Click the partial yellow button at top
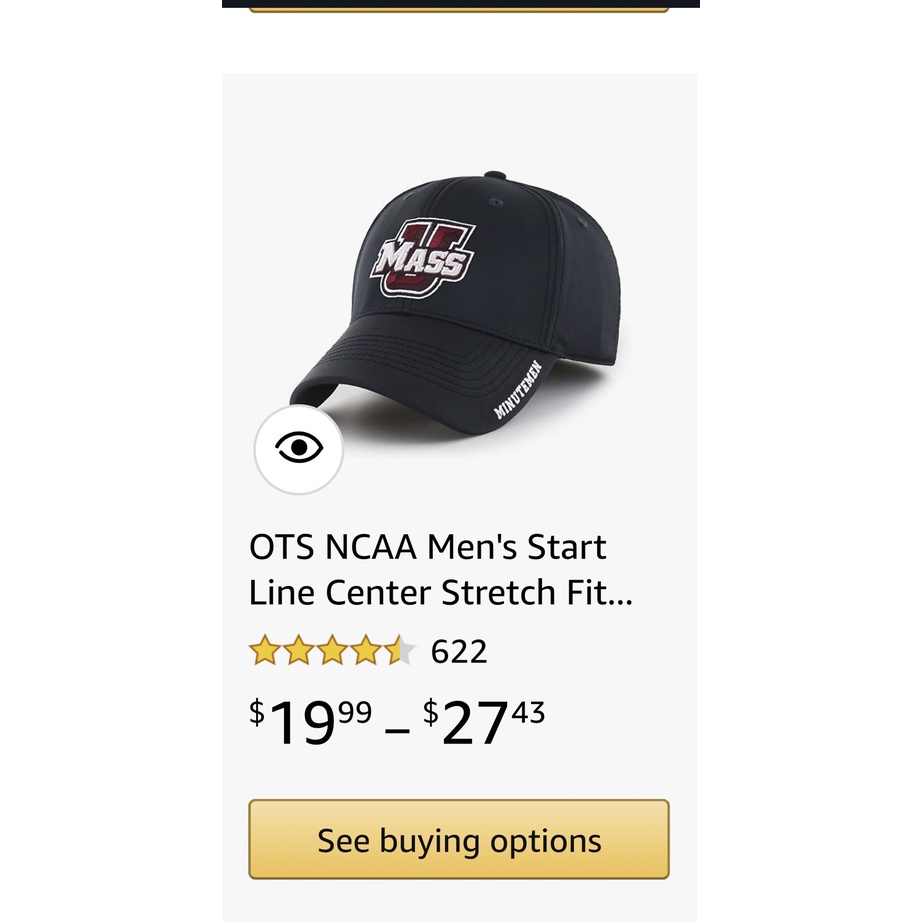 [459, 9]
